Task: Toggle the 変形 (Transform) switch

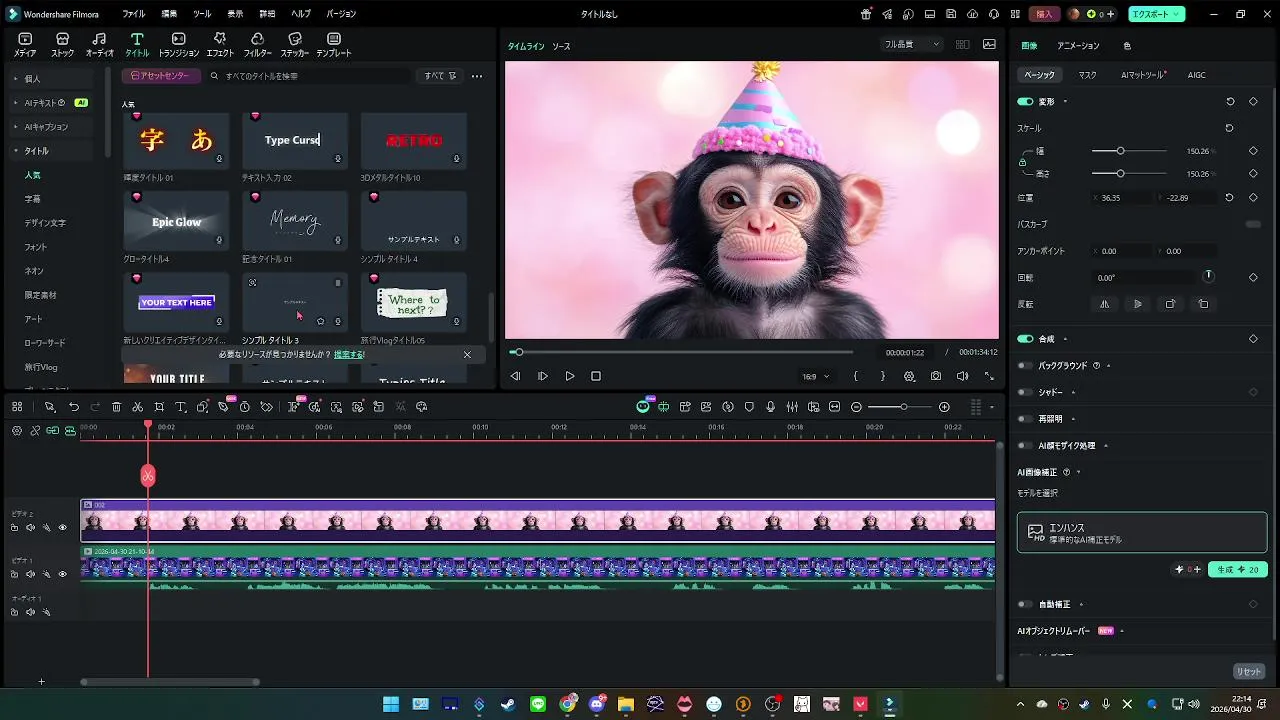Action: 1025,101
